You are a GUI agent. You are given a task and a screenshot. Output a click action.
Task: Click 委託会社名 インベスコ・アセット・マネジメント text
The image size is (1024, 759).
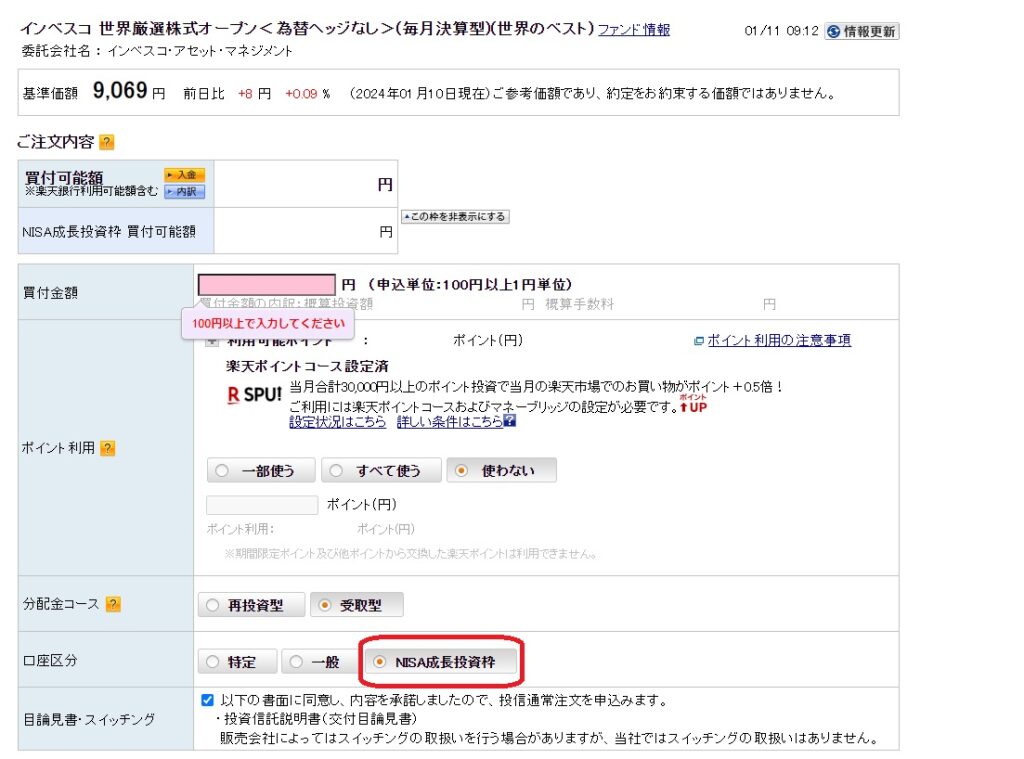pyautogui.click(x=157, y=51)
